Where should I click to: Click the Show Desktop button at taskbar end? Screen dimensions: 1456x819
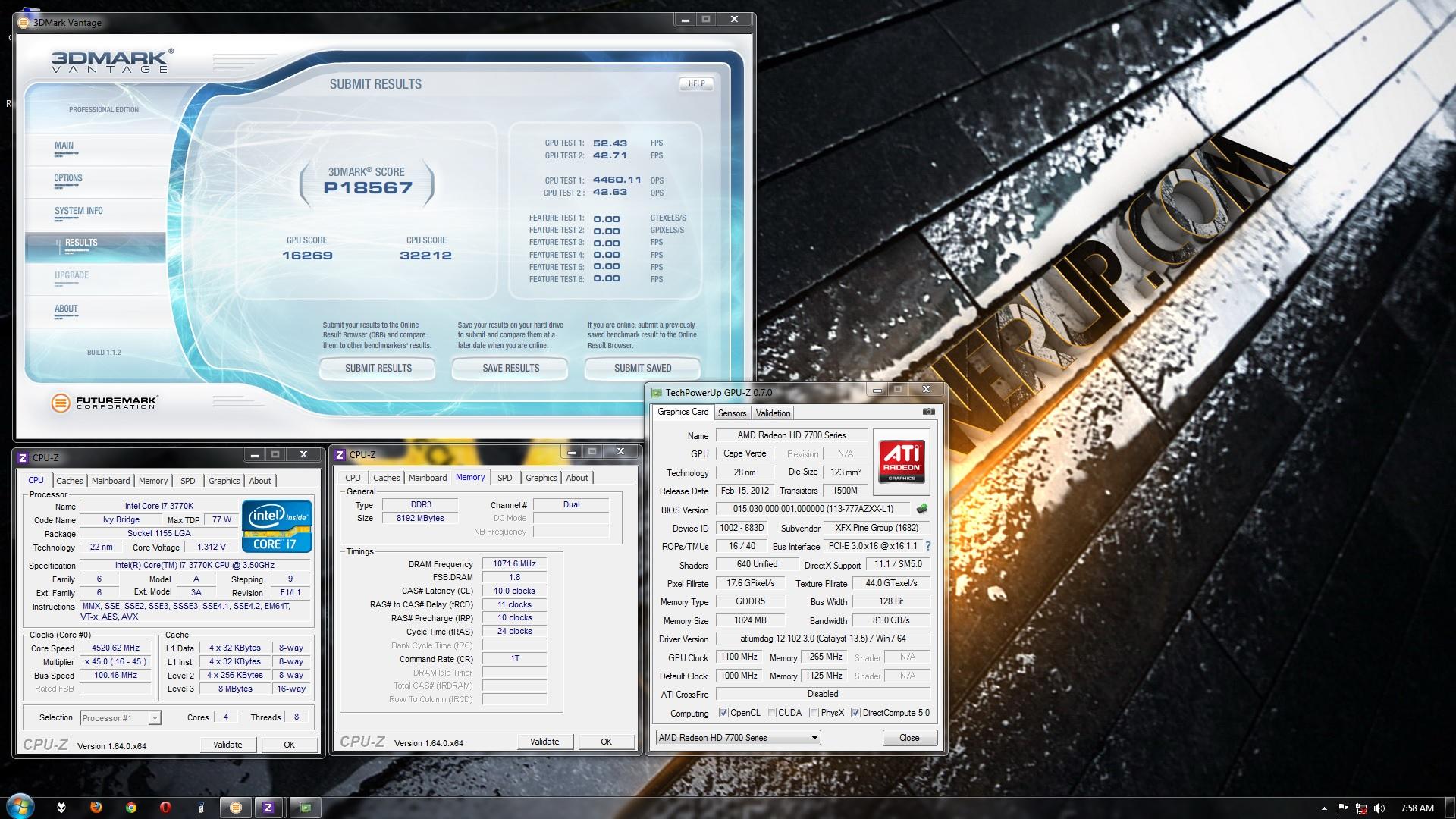pos(1451,808)
